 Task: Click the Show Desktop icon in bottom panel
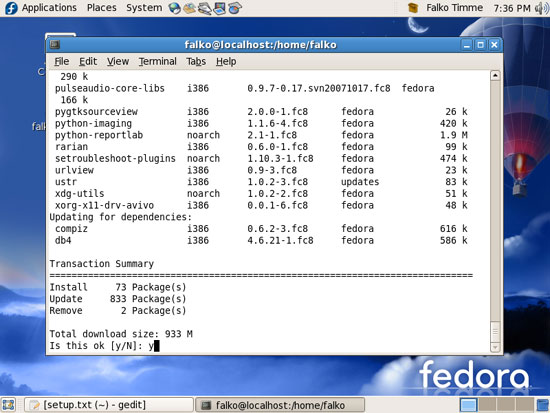(8, 405)
